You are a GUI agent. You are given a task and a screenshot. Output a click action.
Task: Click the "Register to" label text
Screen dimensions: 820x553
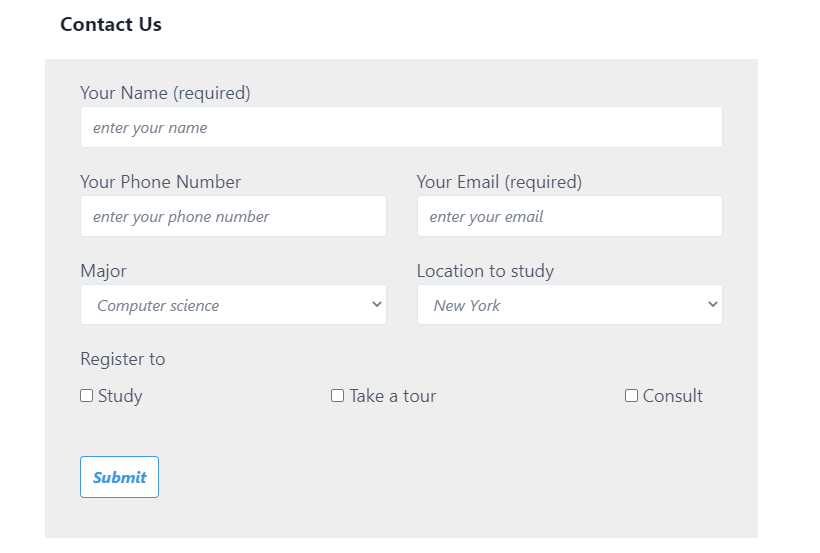(122, 359)
